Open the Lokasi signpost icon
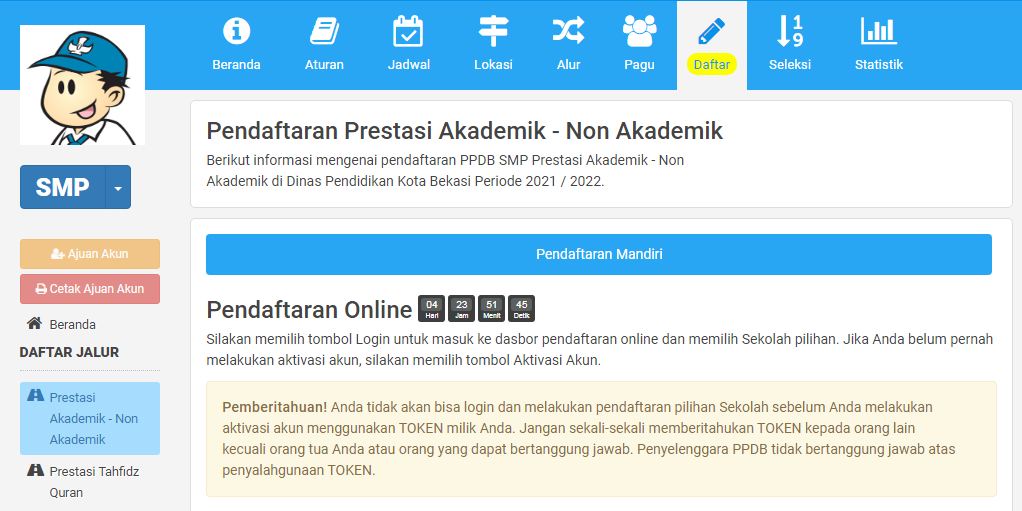This screenshot has width=1022, height=511. pos(493,32)
